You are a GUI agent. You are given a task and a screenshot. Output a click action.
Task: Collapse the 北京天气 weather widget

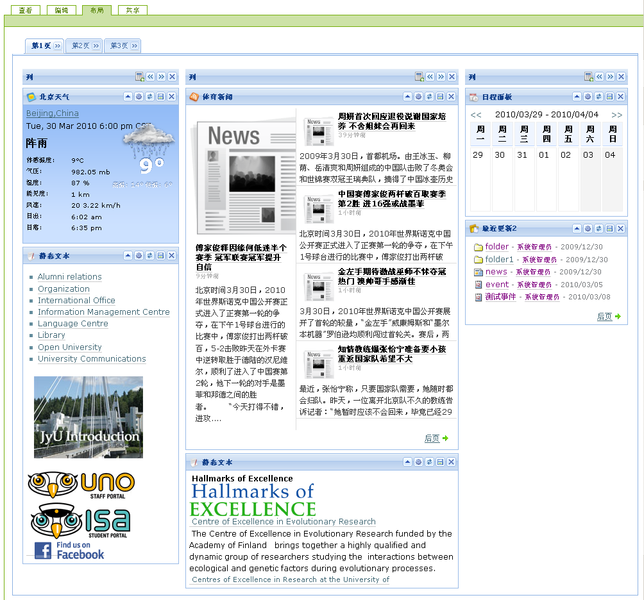point(127,97)
